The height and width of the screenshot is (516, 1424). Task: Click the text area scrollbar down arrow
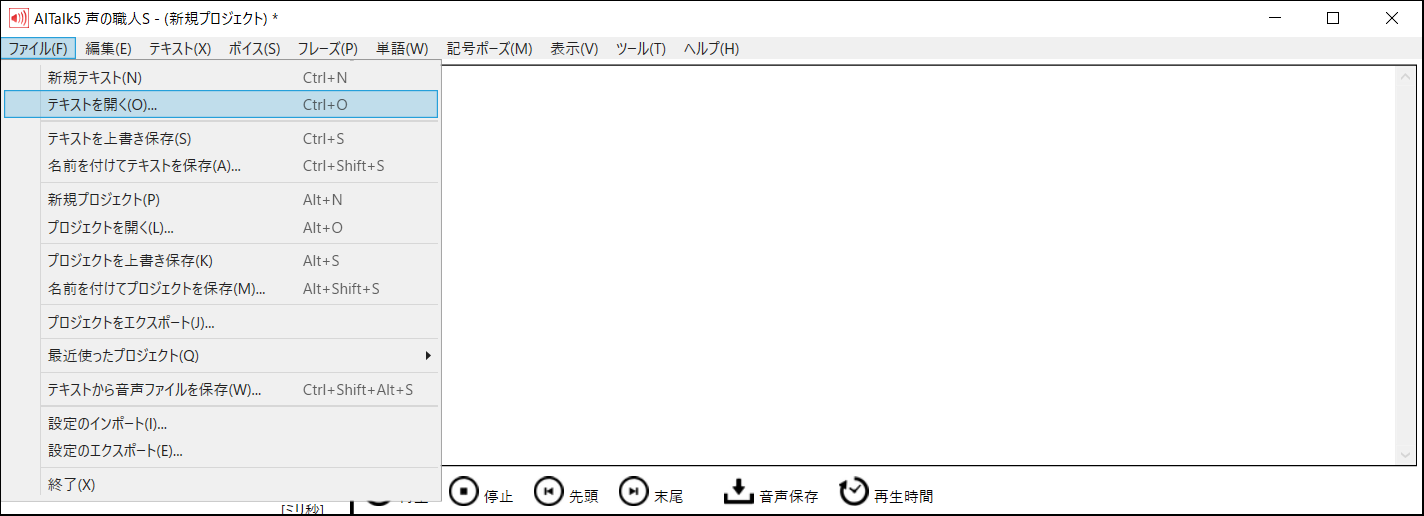(x=1406, y=455)
